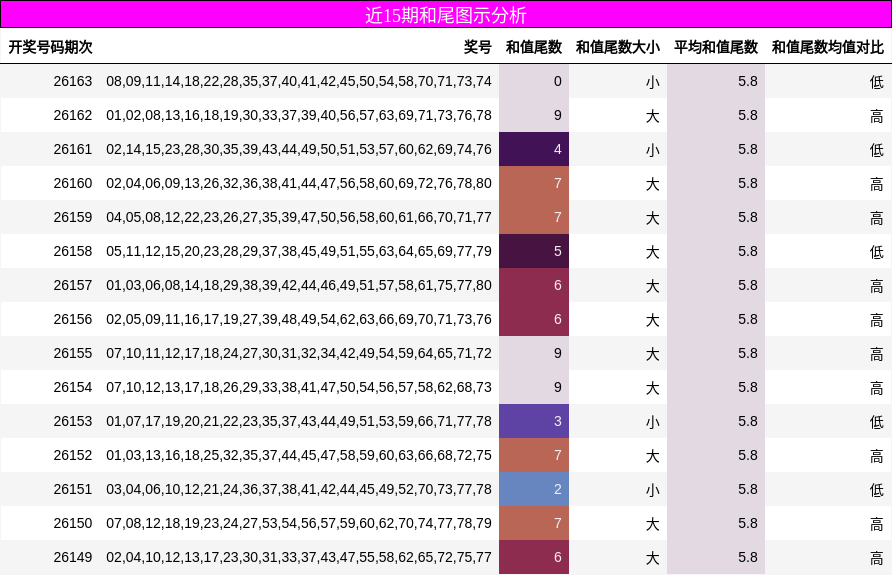
Task: Select period number 26155
Action: coord(73,353)
